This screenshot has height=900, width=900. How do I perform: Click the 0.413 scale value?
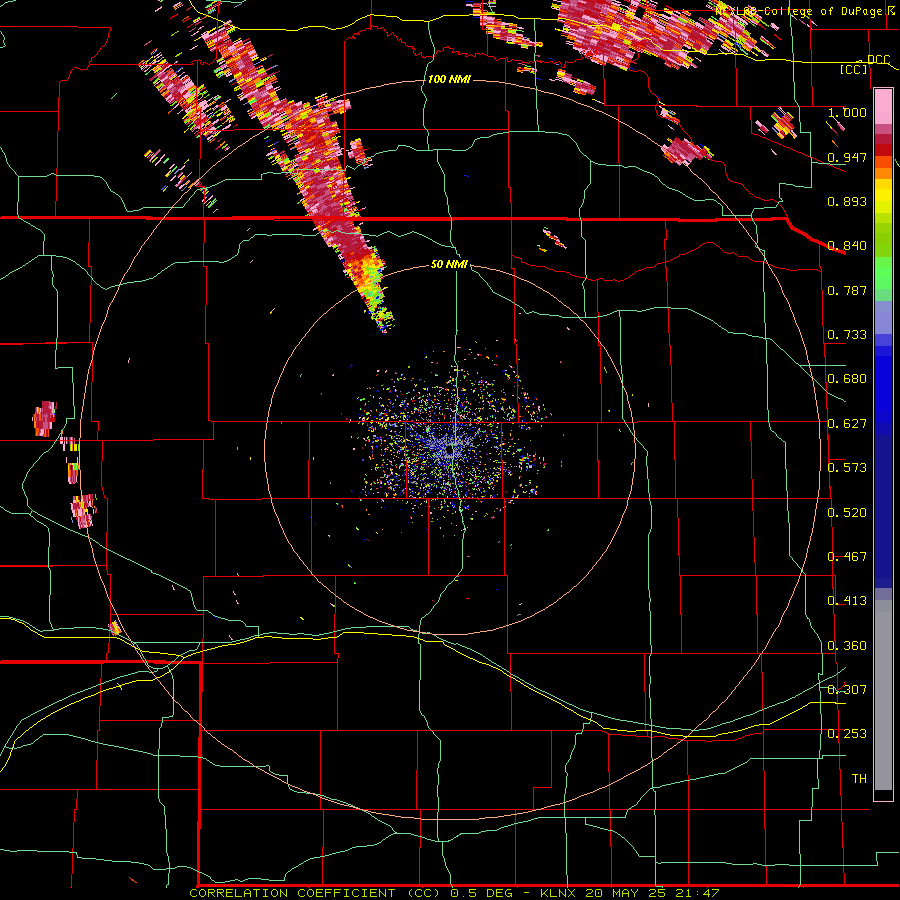pyautogui.click(x=847, y=601)
